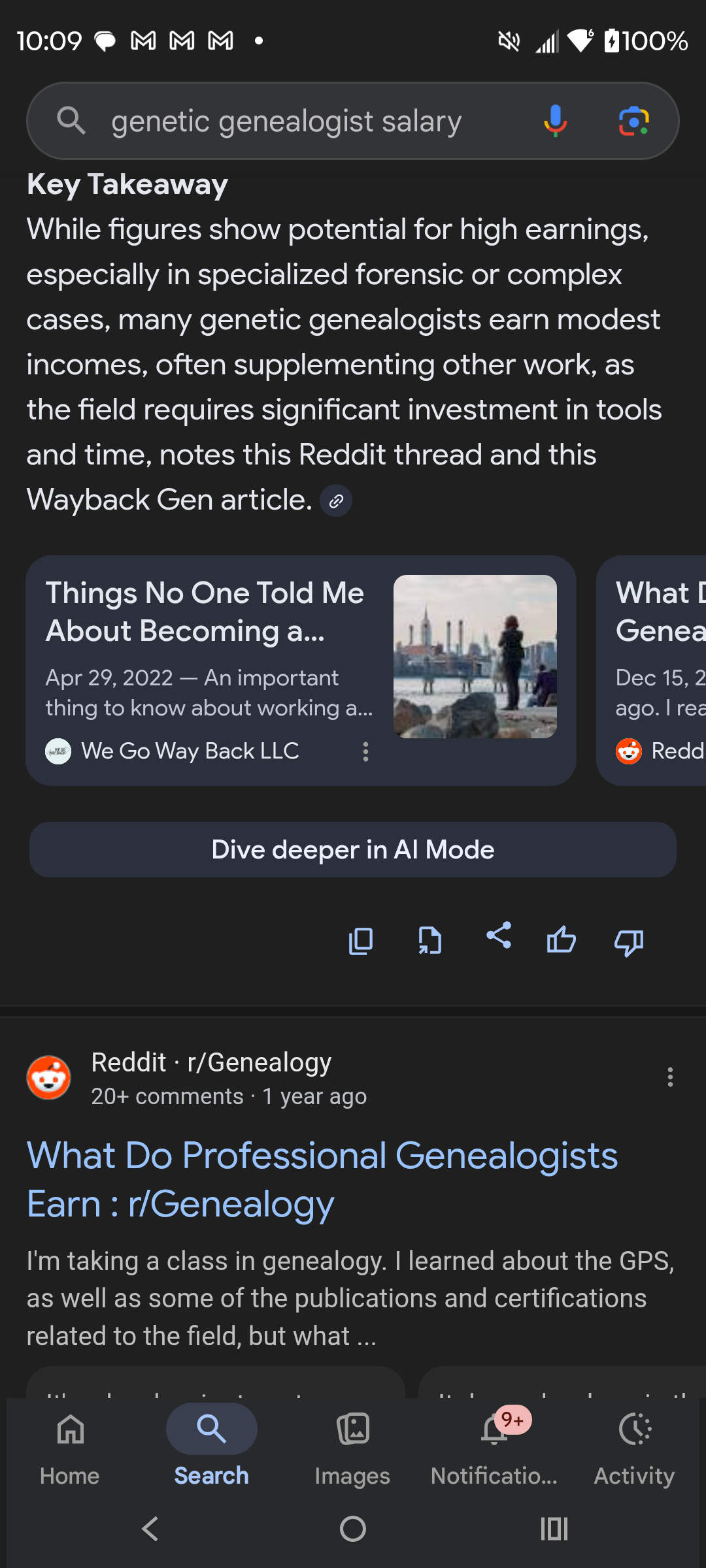Open the city skyline article thumbnail
This screenshot has height=1568, width=706.
(x=475, y=657)
